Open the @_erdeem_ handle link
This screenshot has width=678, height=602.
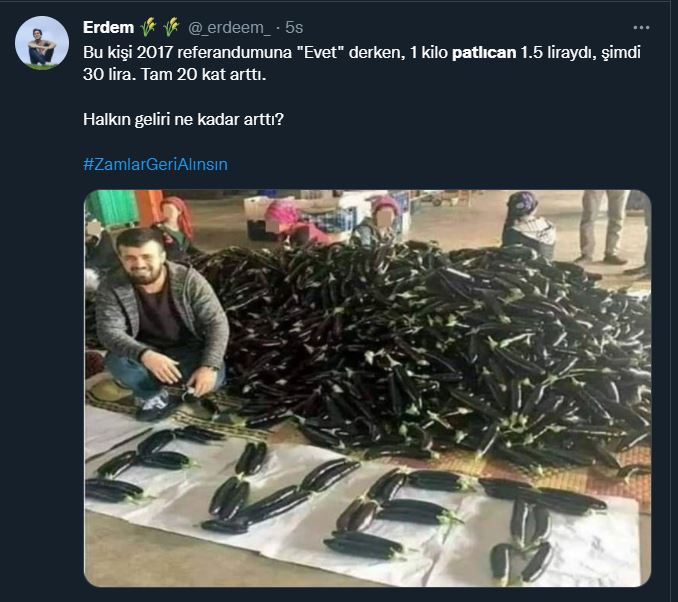[231, 27]
